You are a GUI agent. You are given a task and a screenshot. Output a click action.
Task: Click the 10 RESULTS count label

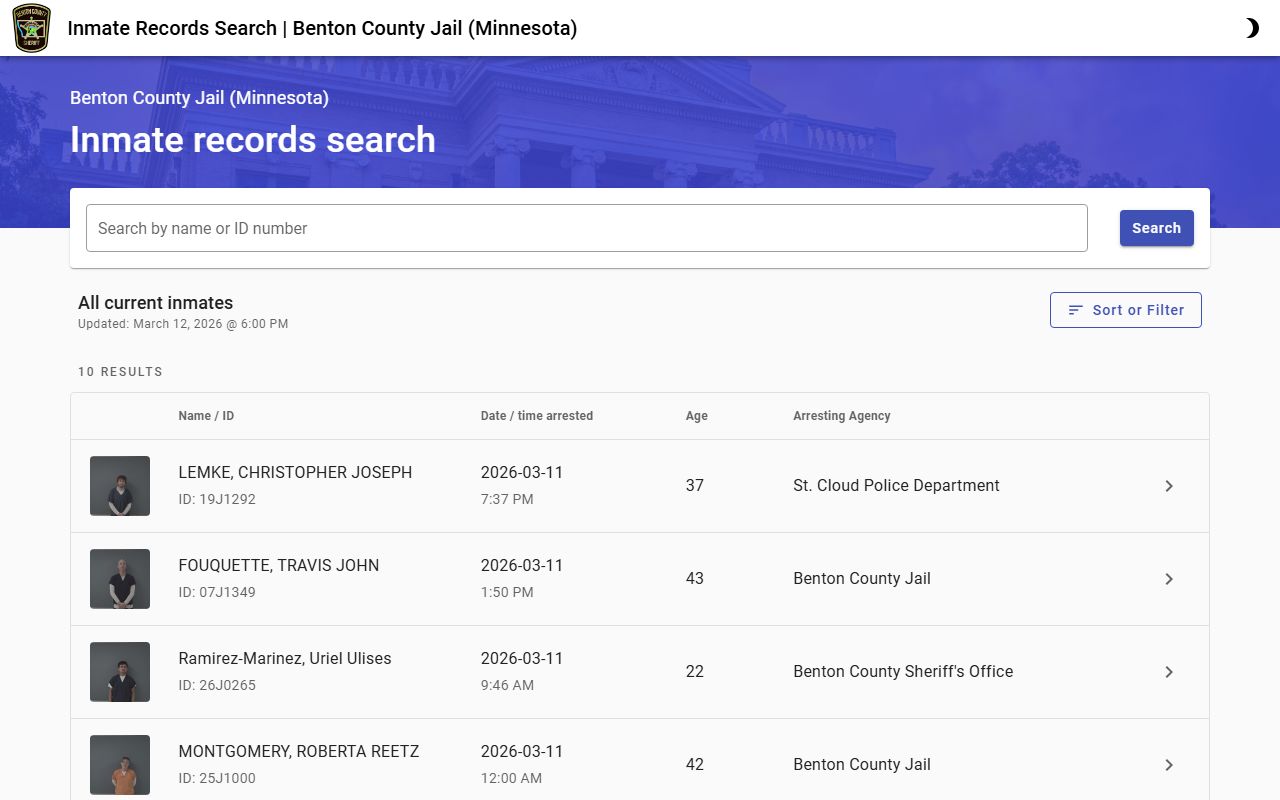[120, 372]
